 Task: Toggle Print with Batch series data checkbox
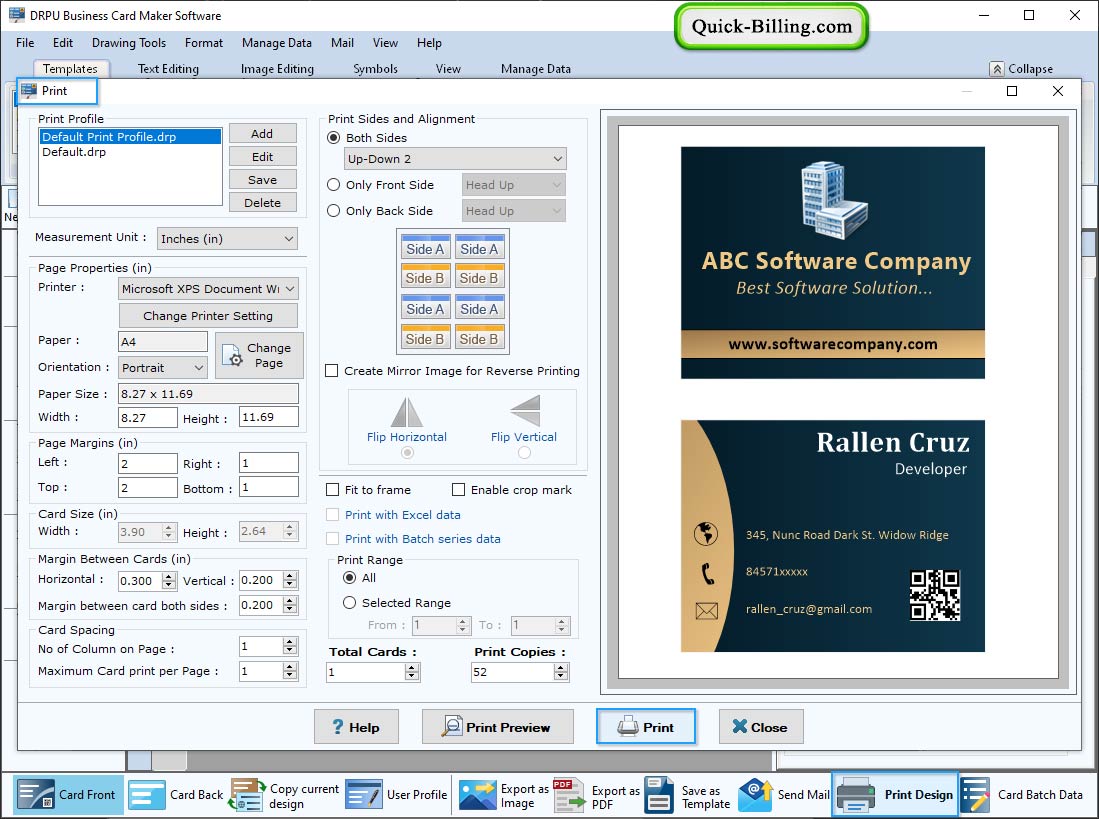[333, 539]
